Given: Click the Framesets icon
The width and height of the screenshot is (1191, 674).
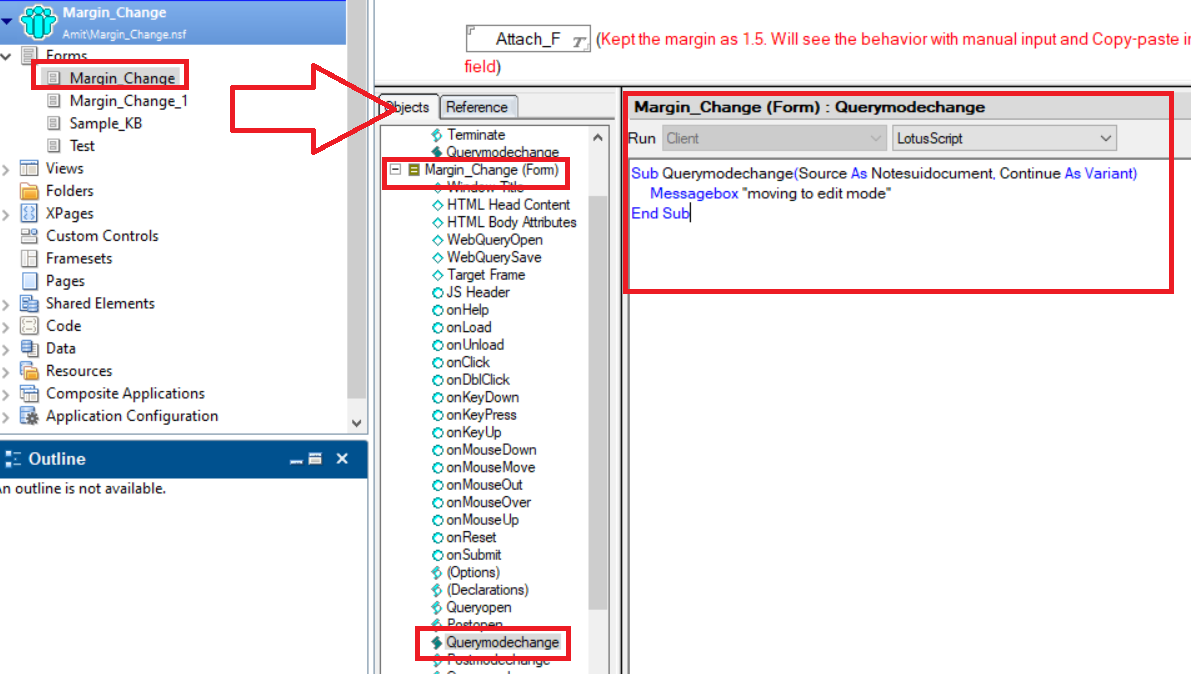Looking at the screenshot, I should 29,258.
